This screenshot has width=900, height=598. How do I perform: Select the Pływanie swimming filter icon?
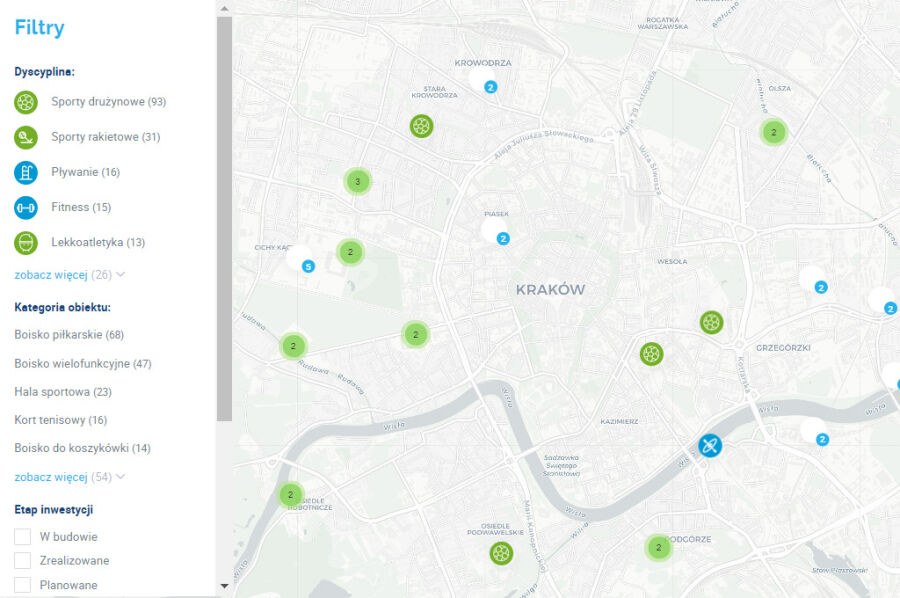pos(24,172)
